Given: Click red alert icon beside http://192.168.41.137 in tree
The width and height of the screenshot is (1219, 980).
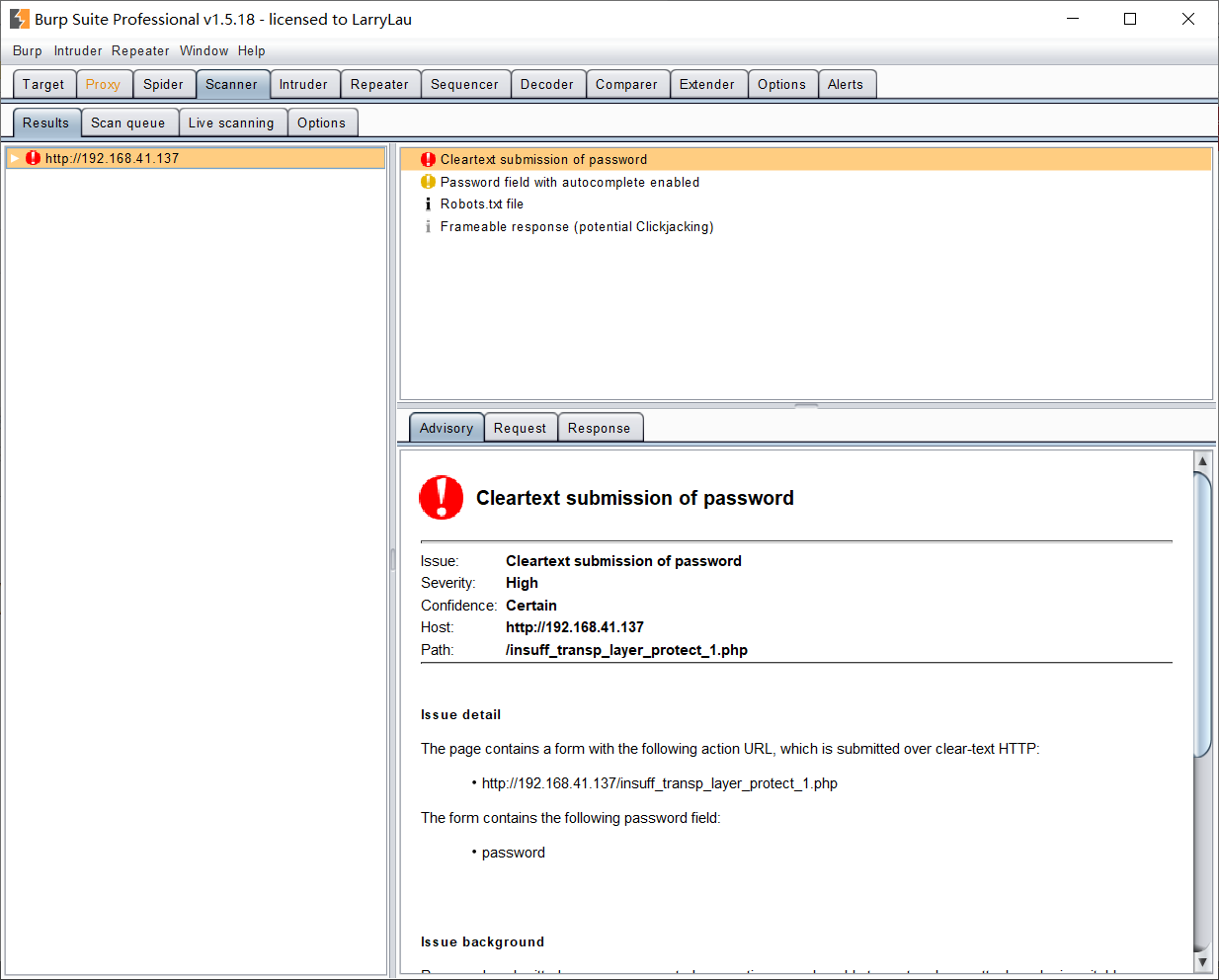Looking at the screenshot, I should pyautogui.click(x=34, y=158).
